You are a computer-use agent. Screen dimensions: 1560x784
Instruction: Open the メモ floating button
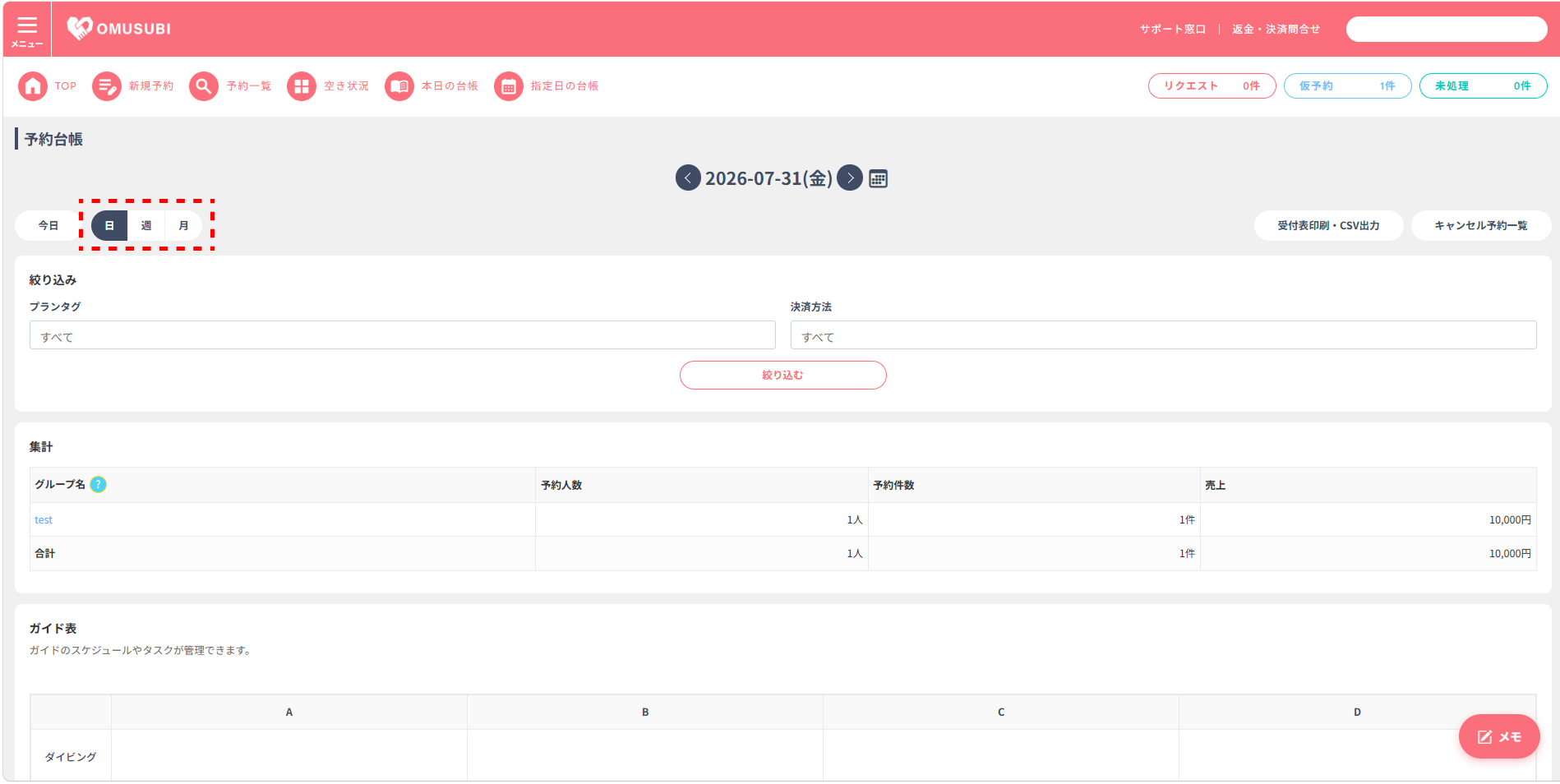click(1499, 736)
